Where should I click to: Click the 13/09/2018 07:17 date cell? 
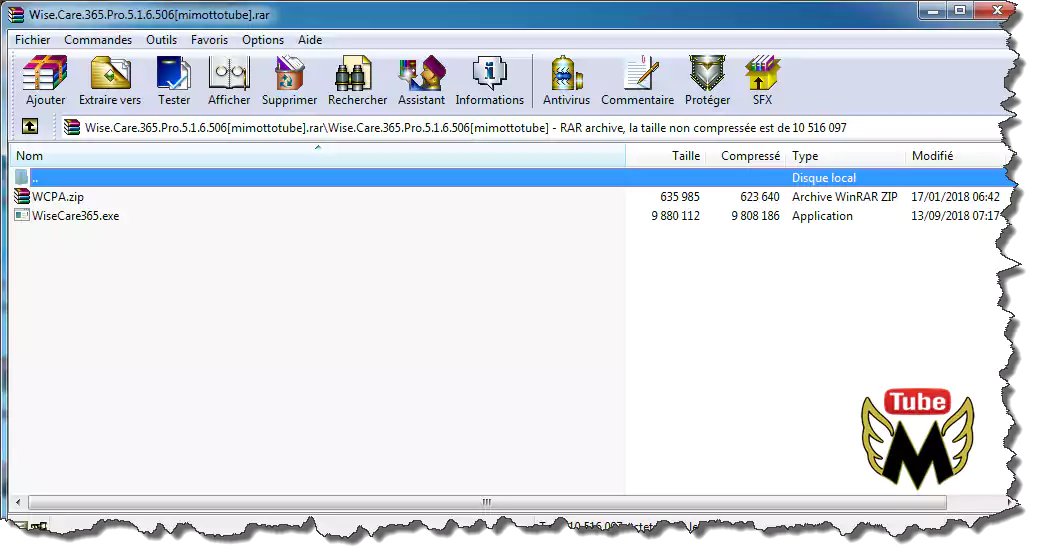pos(955,215)
